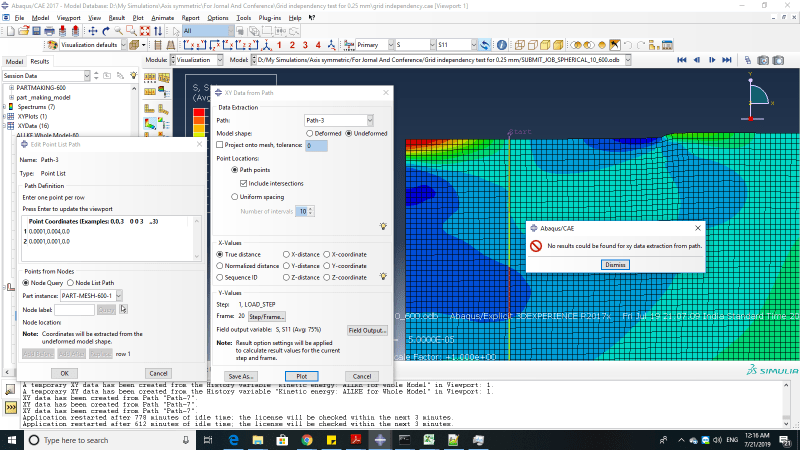Click the New model database icon
The height and width of the screenshot is (450, 800).
[11, 31]
